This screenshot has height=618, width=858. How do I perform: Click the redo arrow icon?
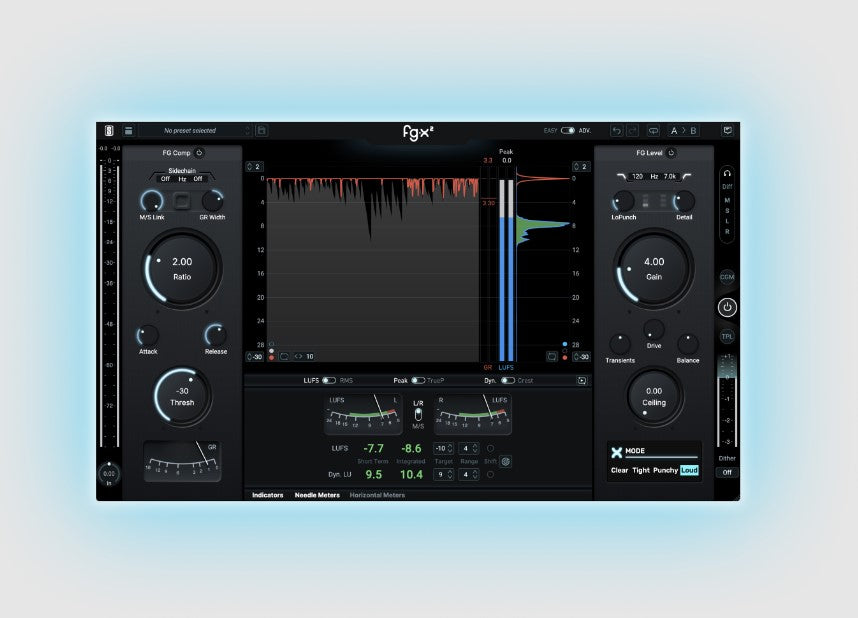click(x=632, y=130)
